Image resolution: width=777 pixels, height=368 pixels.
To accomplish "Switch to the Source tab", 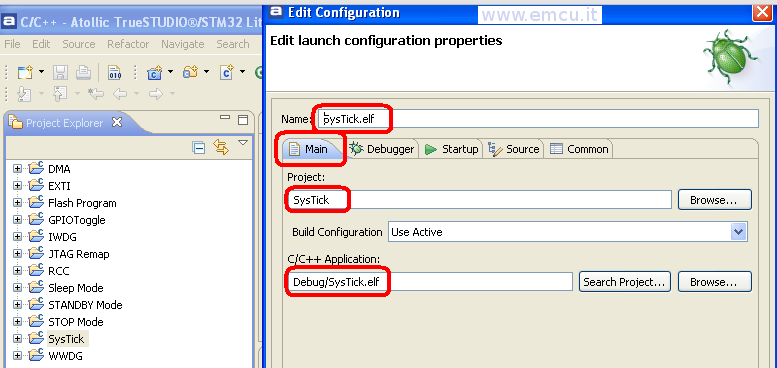I will pyautogui.click(x=514, y=149).
